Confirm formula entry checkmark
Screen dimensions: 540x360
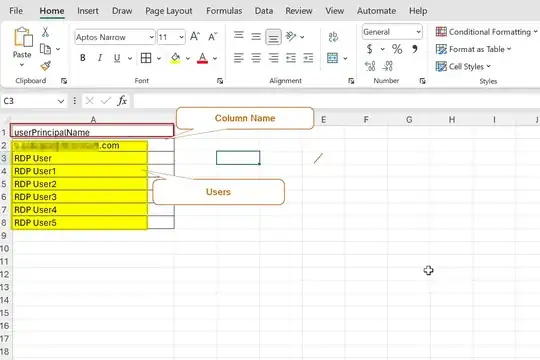(x=106, y=101)
